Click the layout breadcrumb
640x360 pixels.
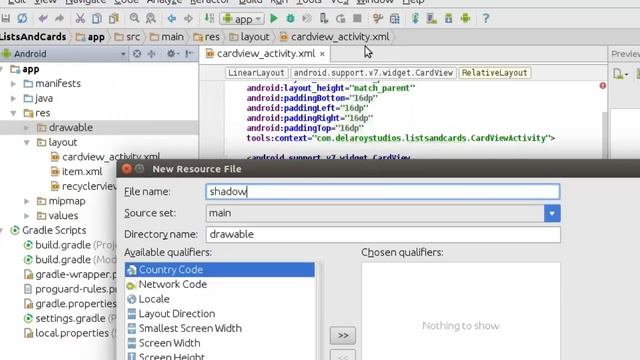pos(249,37)
